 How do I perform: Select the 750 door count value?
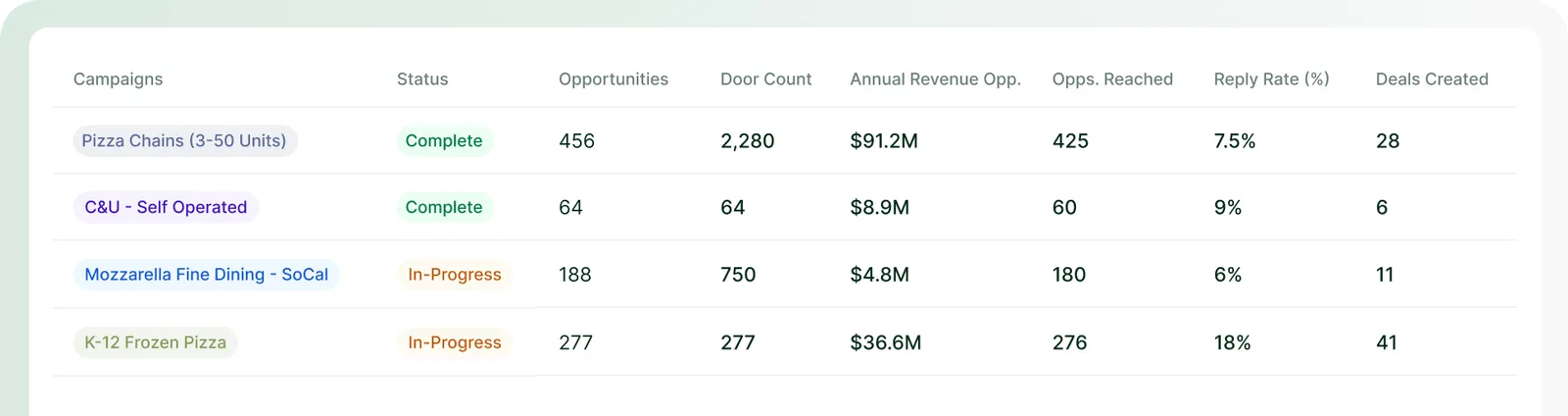(738, 275)
